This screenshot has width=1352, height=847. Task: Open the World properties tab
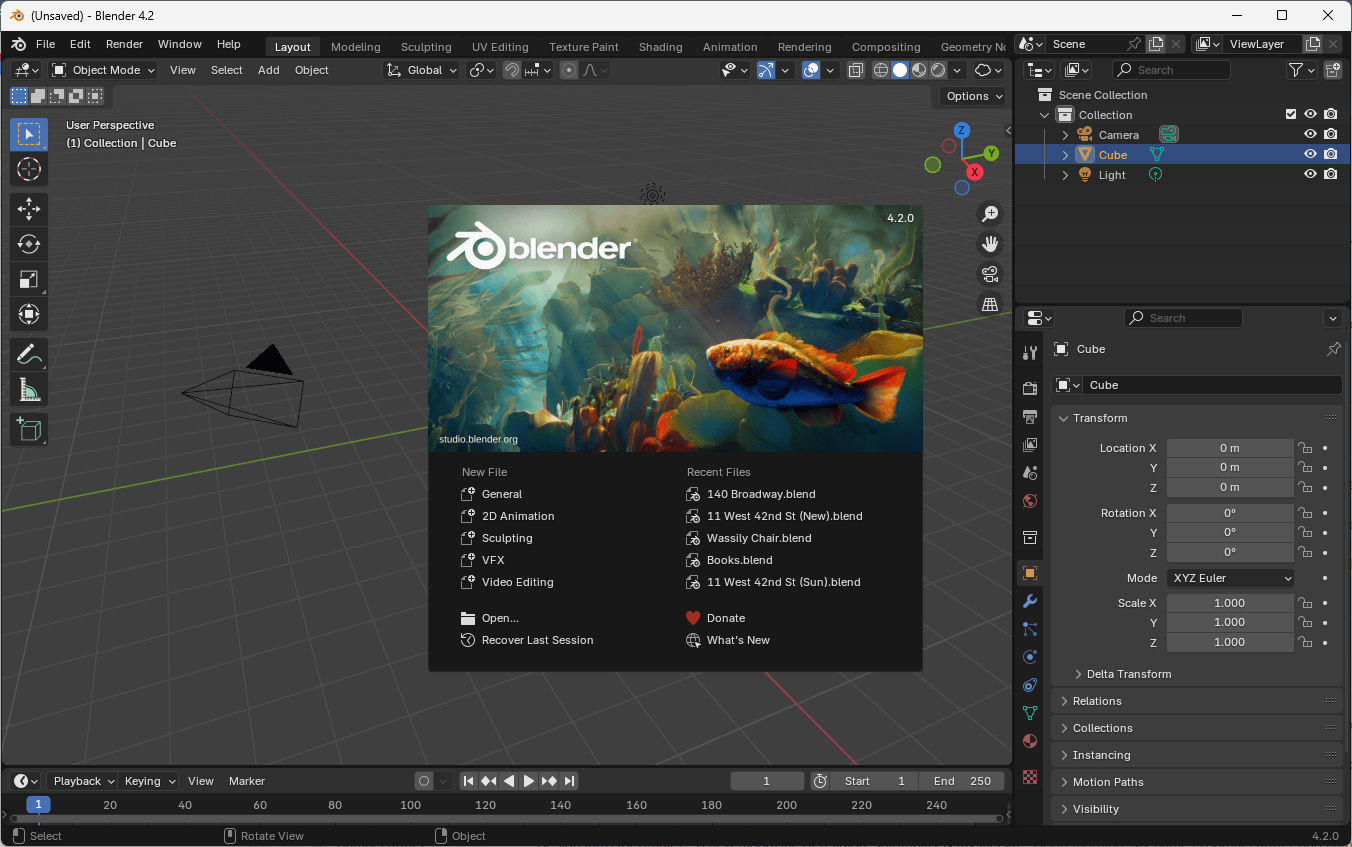pos(1030,500)
